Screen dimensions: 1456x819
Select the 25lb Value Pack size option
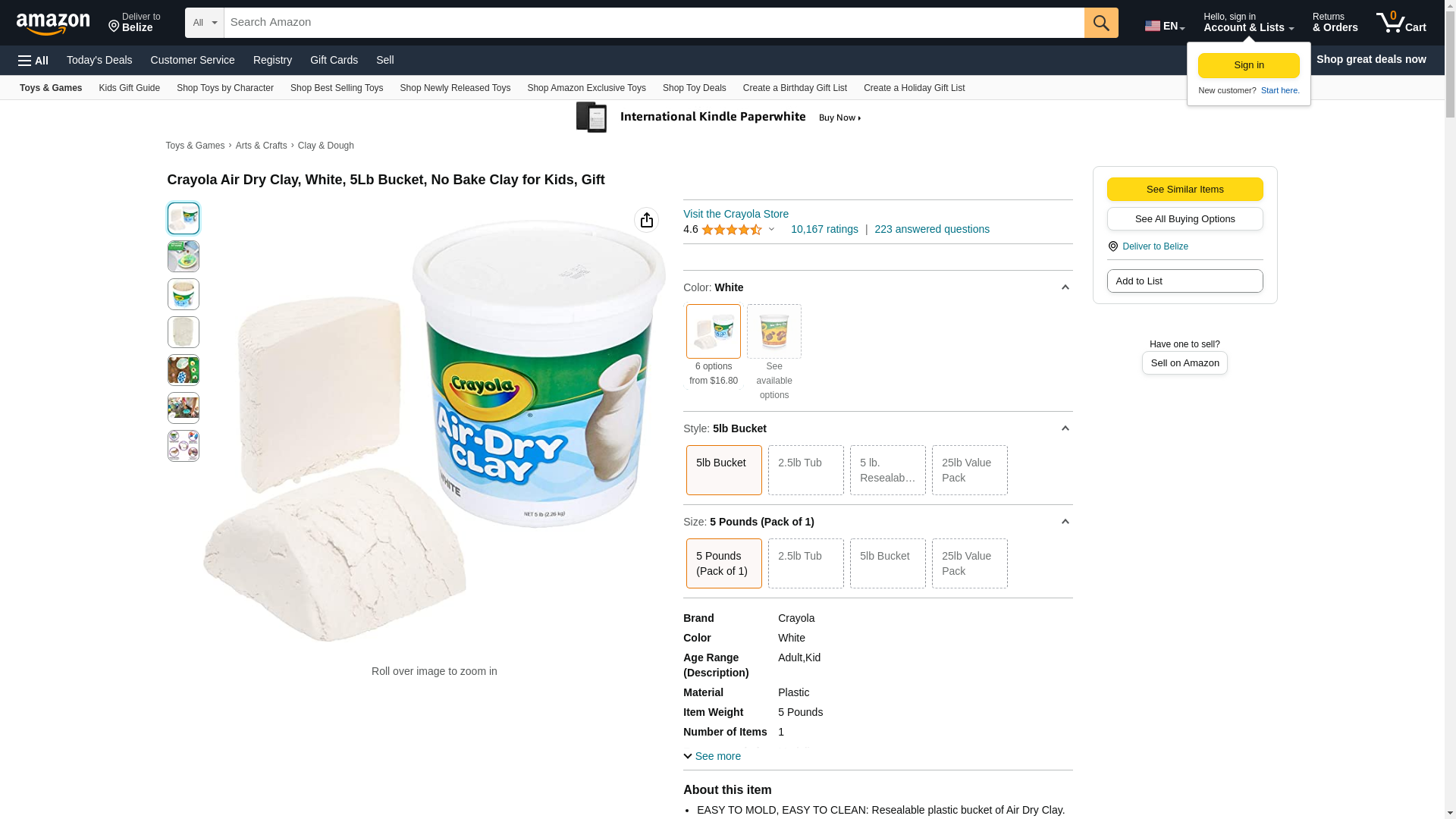pyautogui.click(x=969, y=563)
